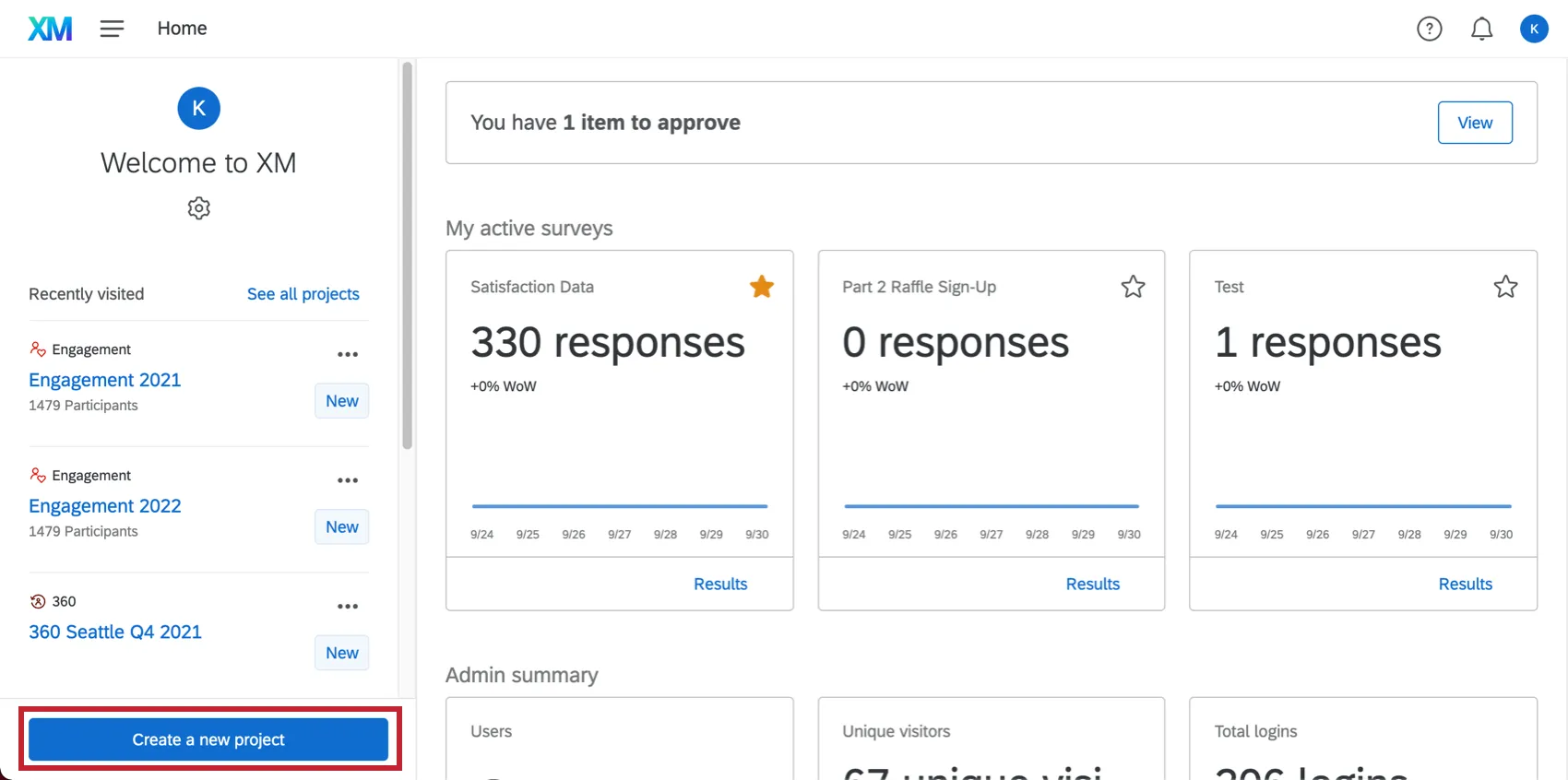Unfavorite the Satisfaction Data survey star

pos(762,287)
